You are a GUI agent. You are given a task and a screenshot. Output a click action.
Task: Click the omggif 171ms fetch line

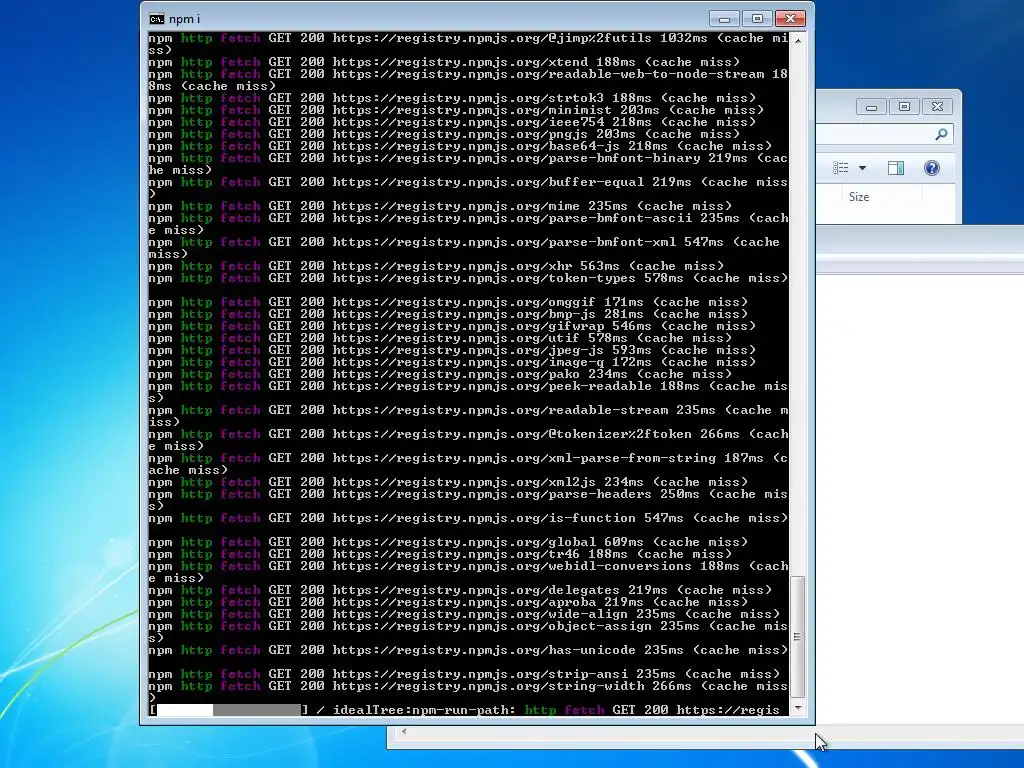(448, 302)
